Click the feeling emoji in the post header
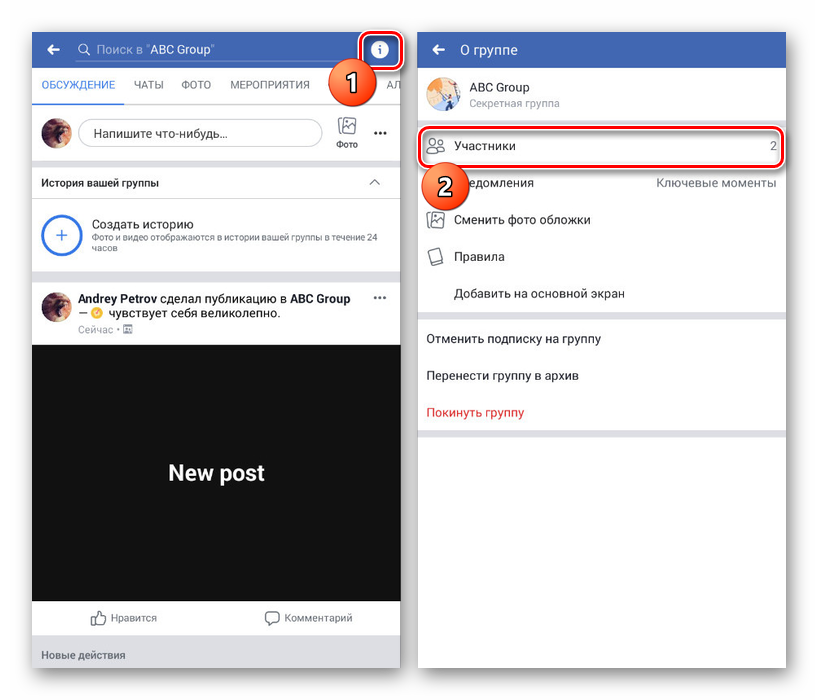The width and height of the screenshot is (818, 700). click(x=97, y=313)
